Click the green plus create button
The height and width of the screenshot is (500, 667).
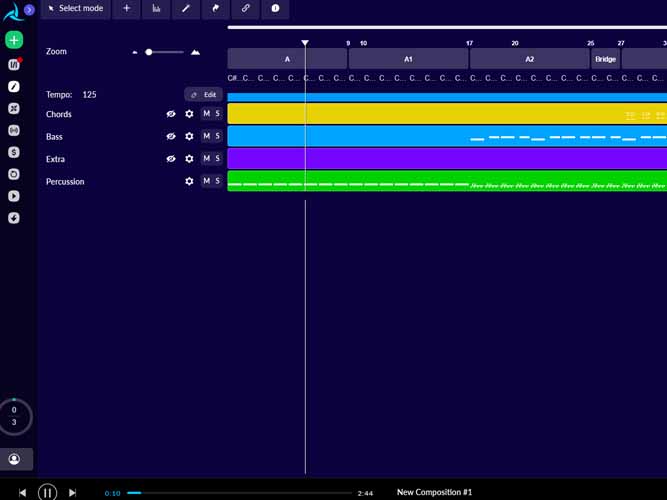click(x=14, y=40)
